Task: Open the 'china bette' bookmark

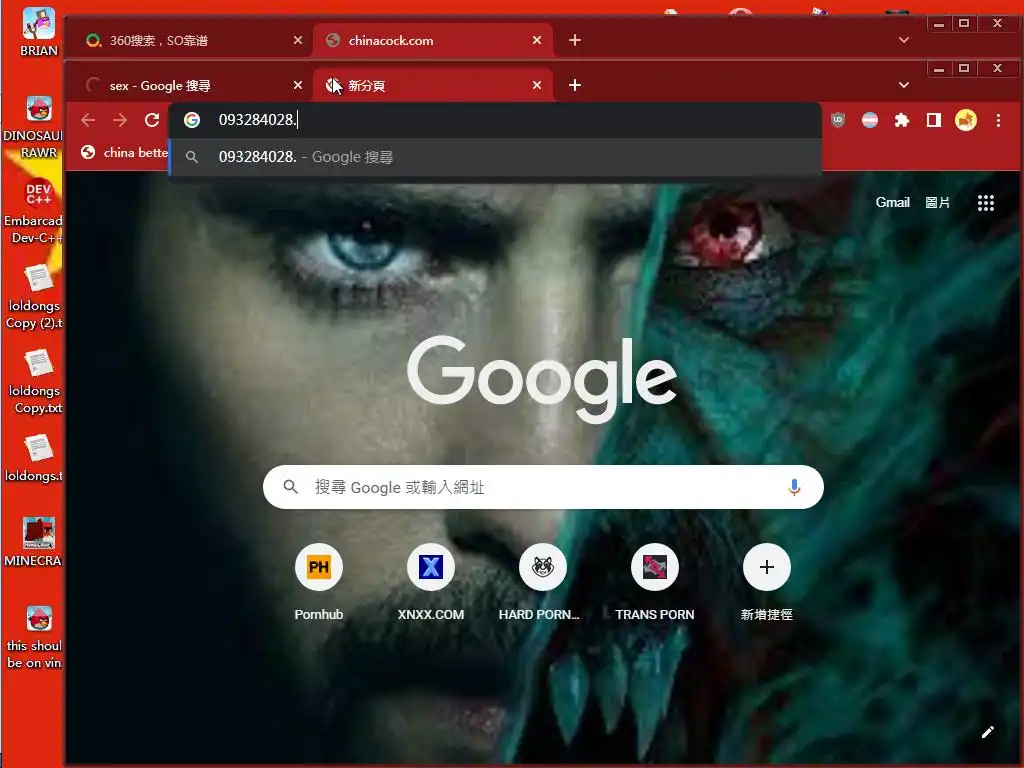Action: [124, 153]
